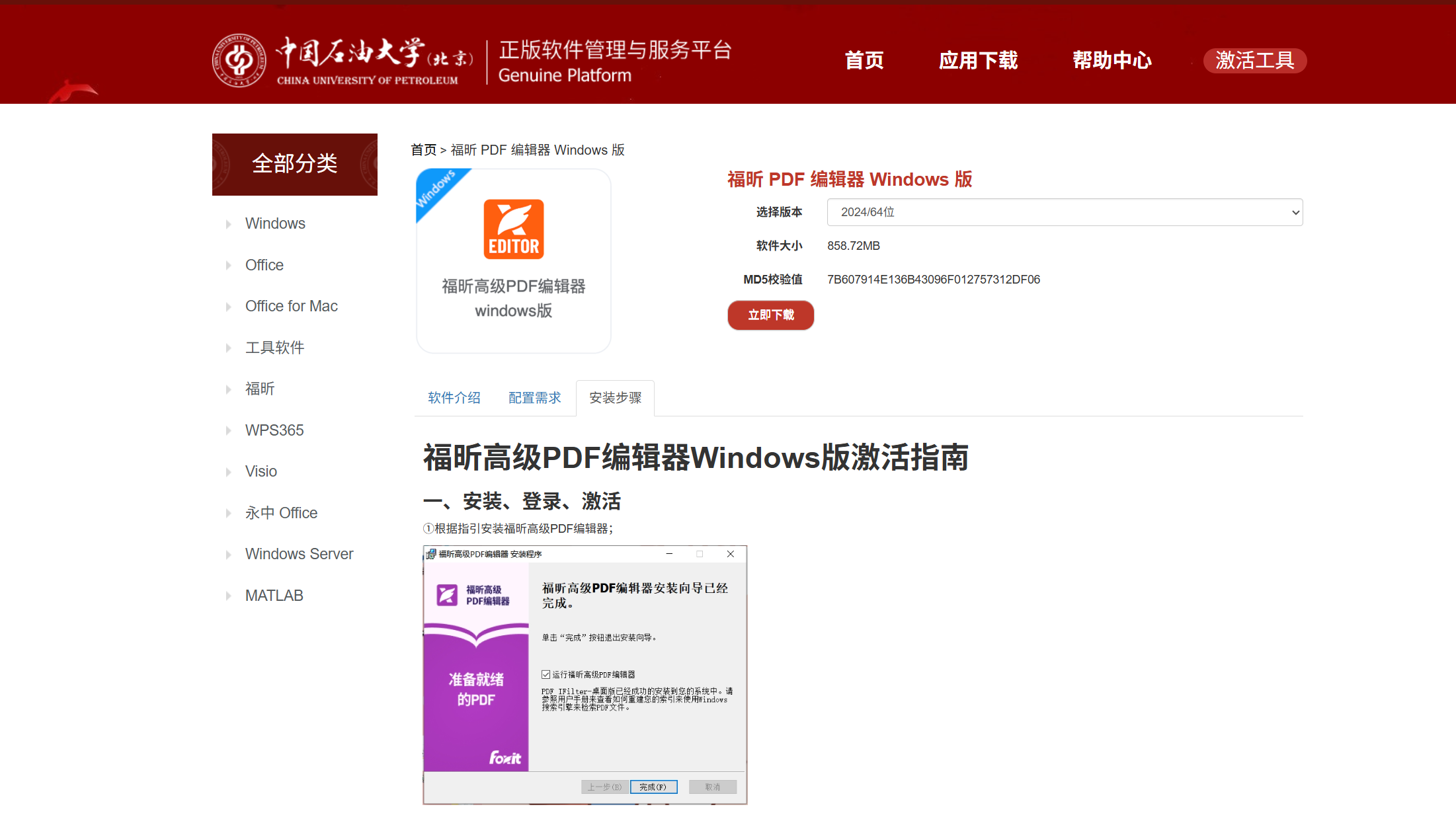1456x817 pixels.
Task: Click the 首页 breadcrumb link
Action: coord(423,150)
